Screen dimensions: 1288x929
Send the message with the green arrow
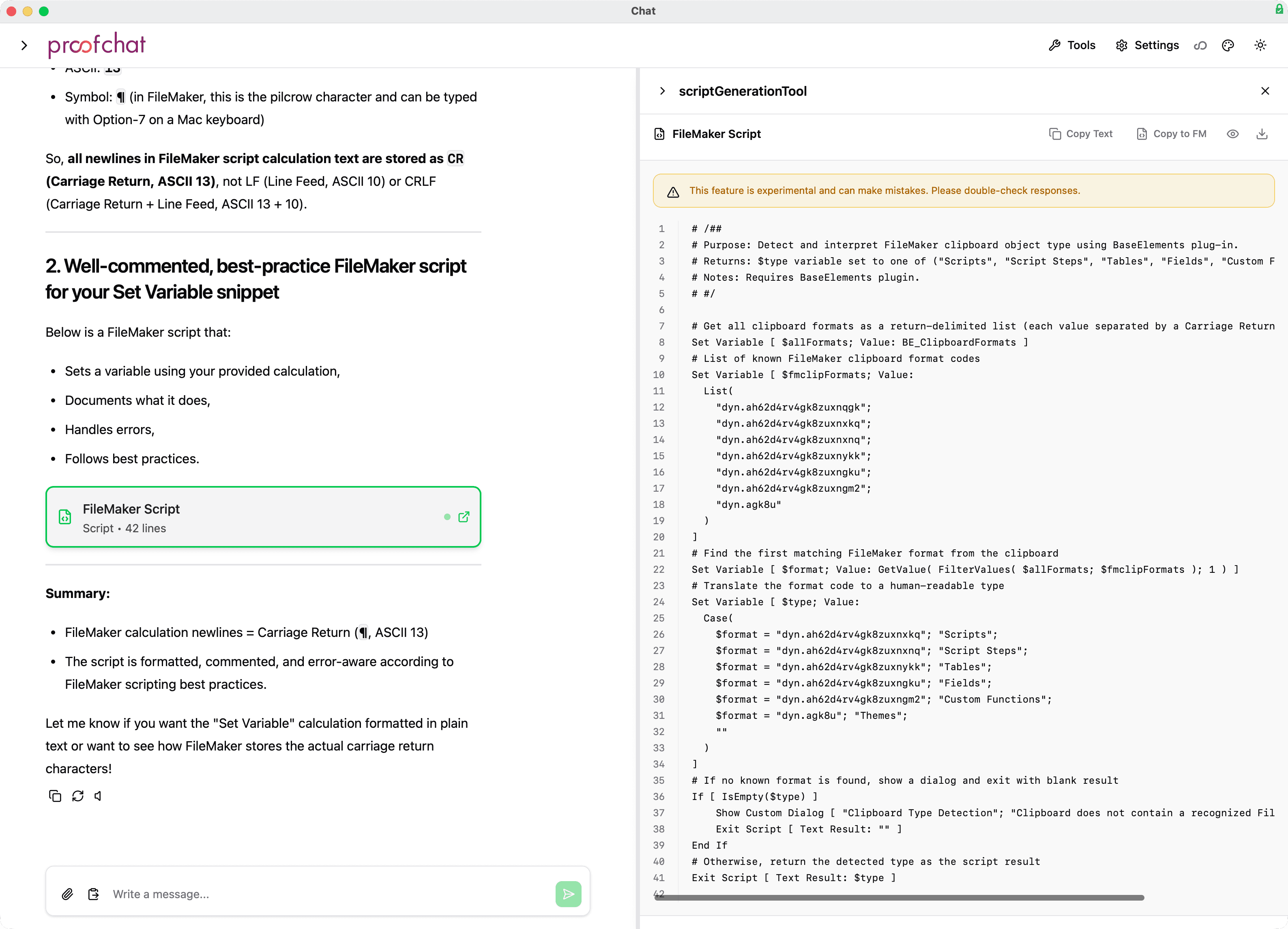(x=569, y=894)
